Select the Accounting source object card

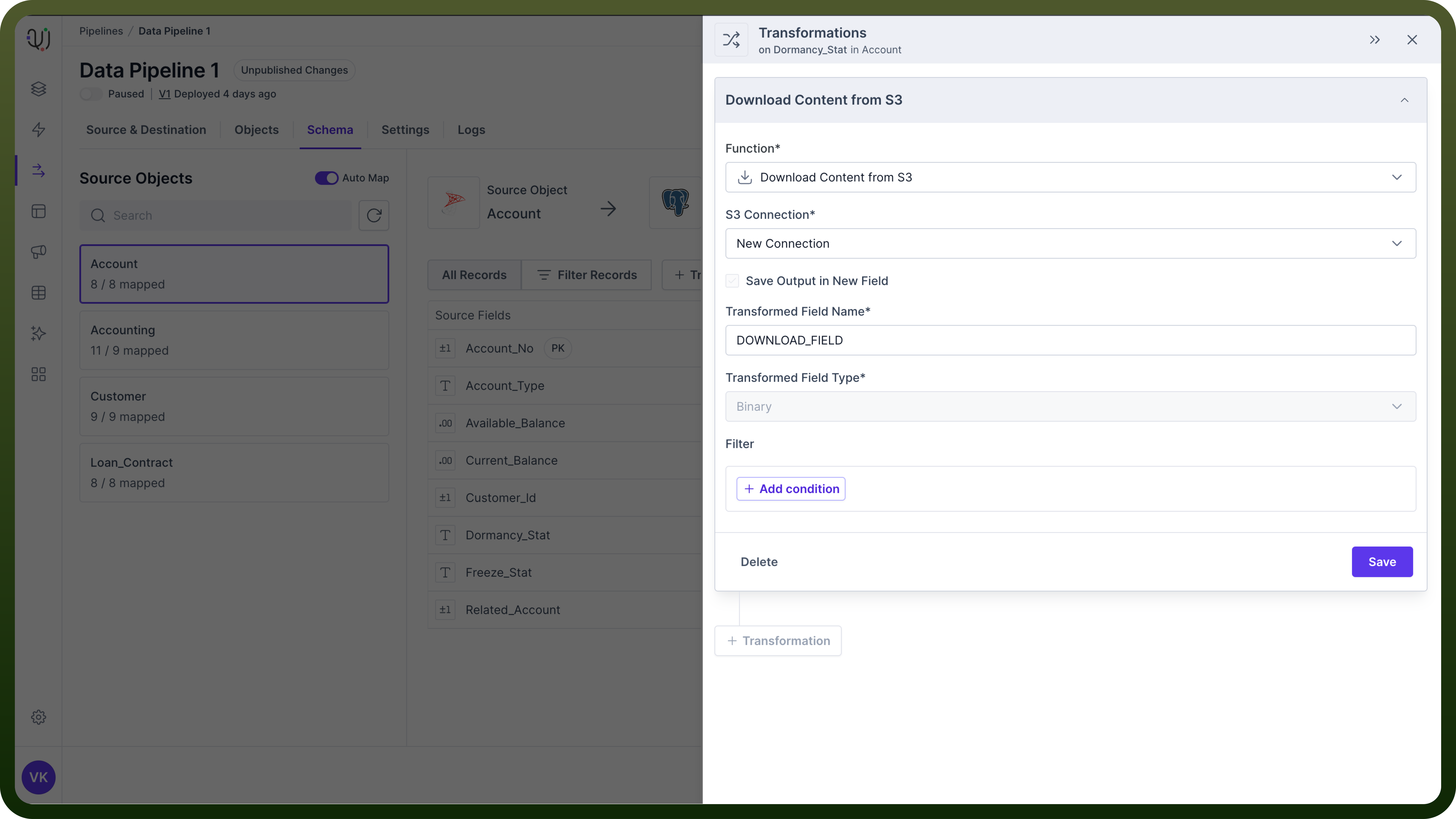coord(234,340)
